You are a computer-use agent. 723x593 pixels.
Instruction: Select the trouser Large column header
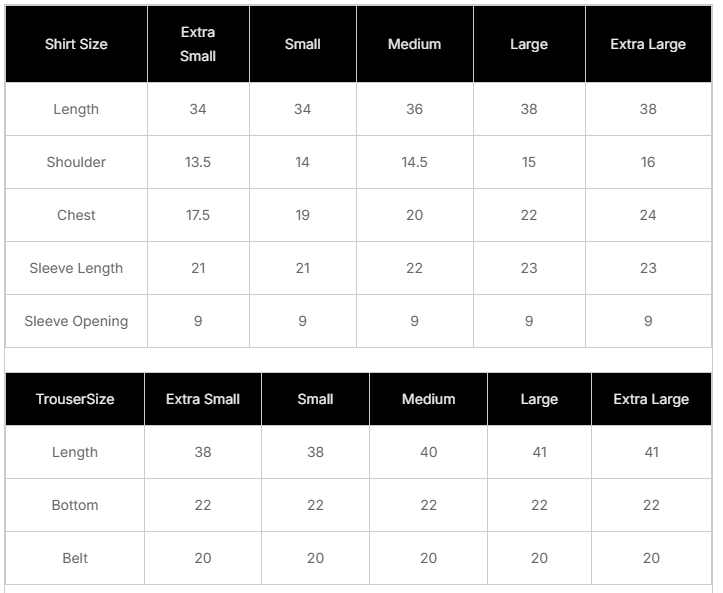click(539, 399)
